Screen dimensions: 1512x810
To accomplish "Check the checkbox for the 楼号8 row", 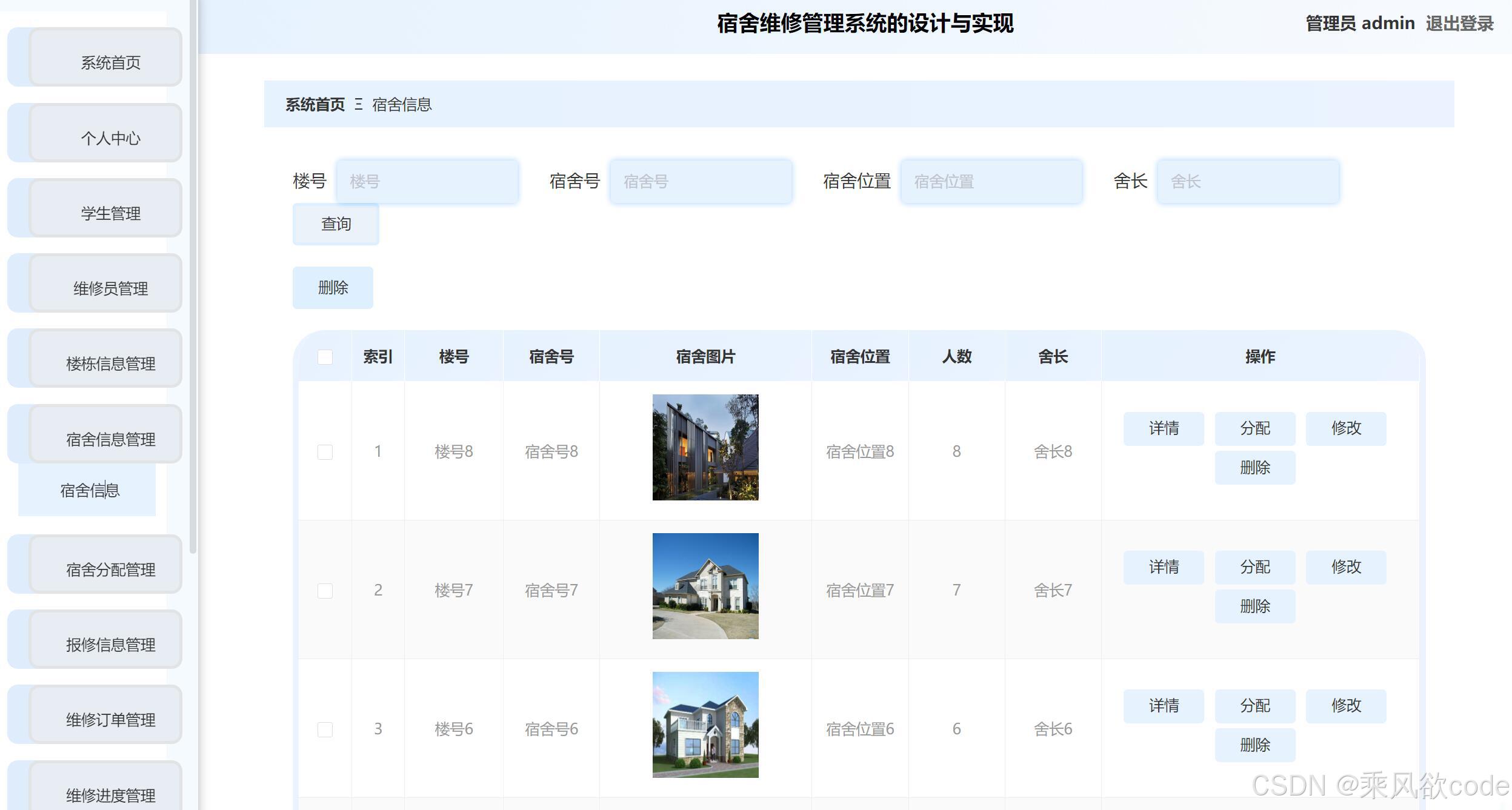I will coord(325,451).
